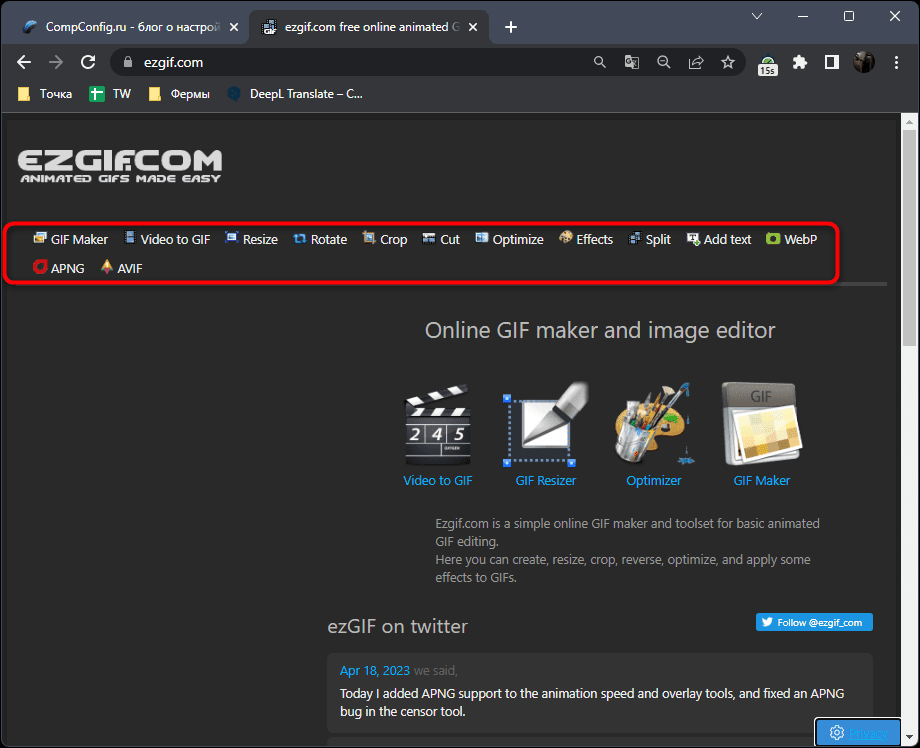Open the Crop tool in the menu
The image size is (920, 748).
coord(385,239)
